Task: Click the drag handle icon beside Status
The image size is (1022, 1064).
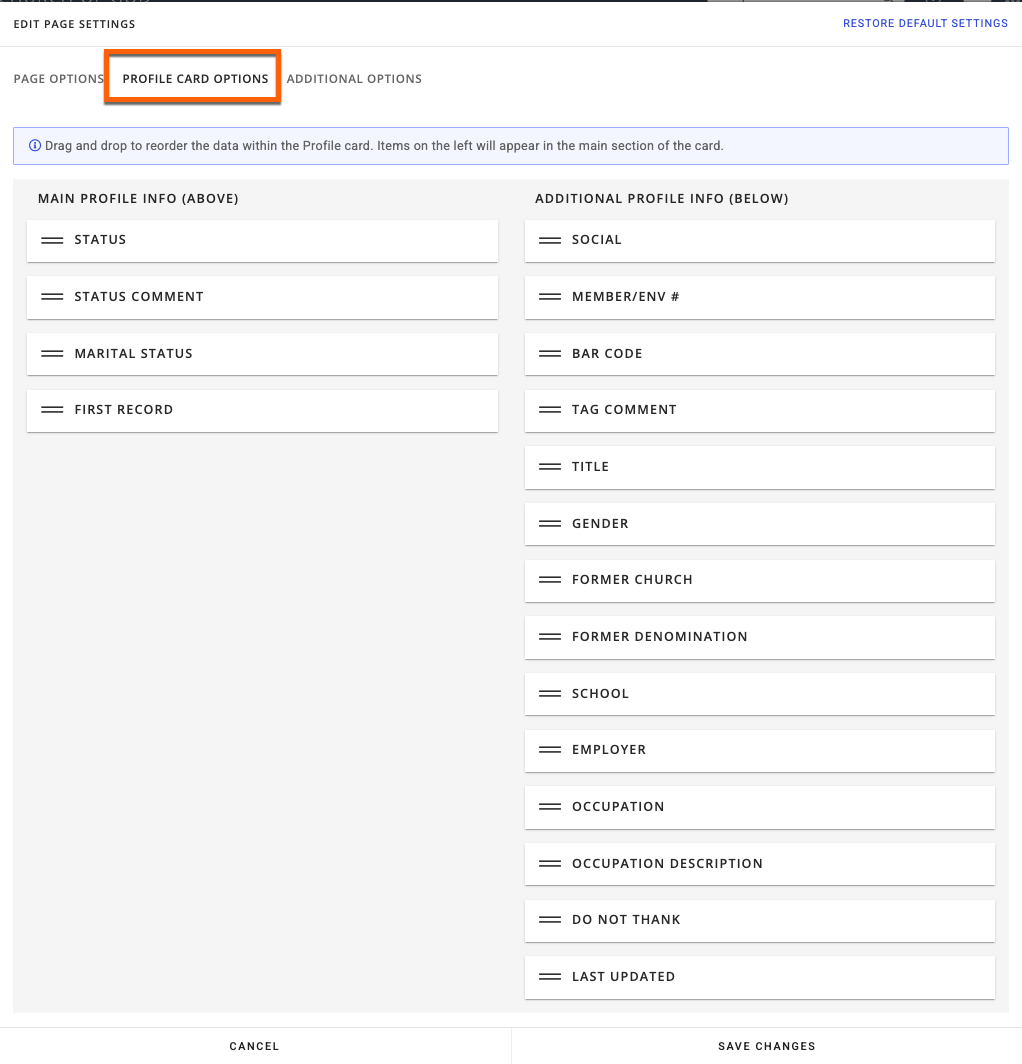Action: [x=52, y=241]
